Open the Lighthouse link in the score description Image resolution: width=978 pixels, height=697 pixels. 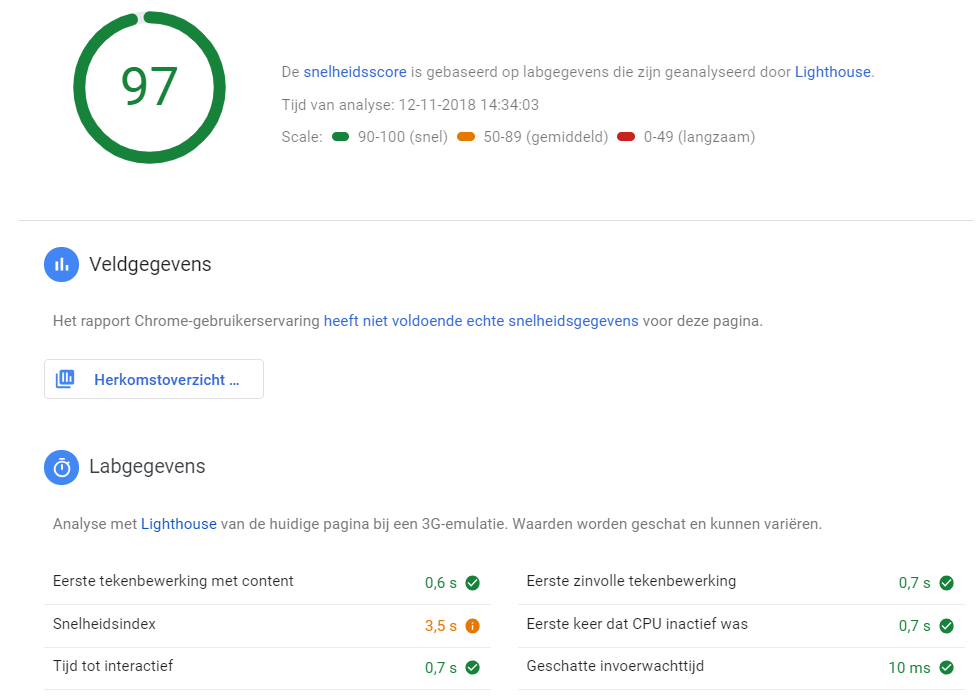point(832,72)
